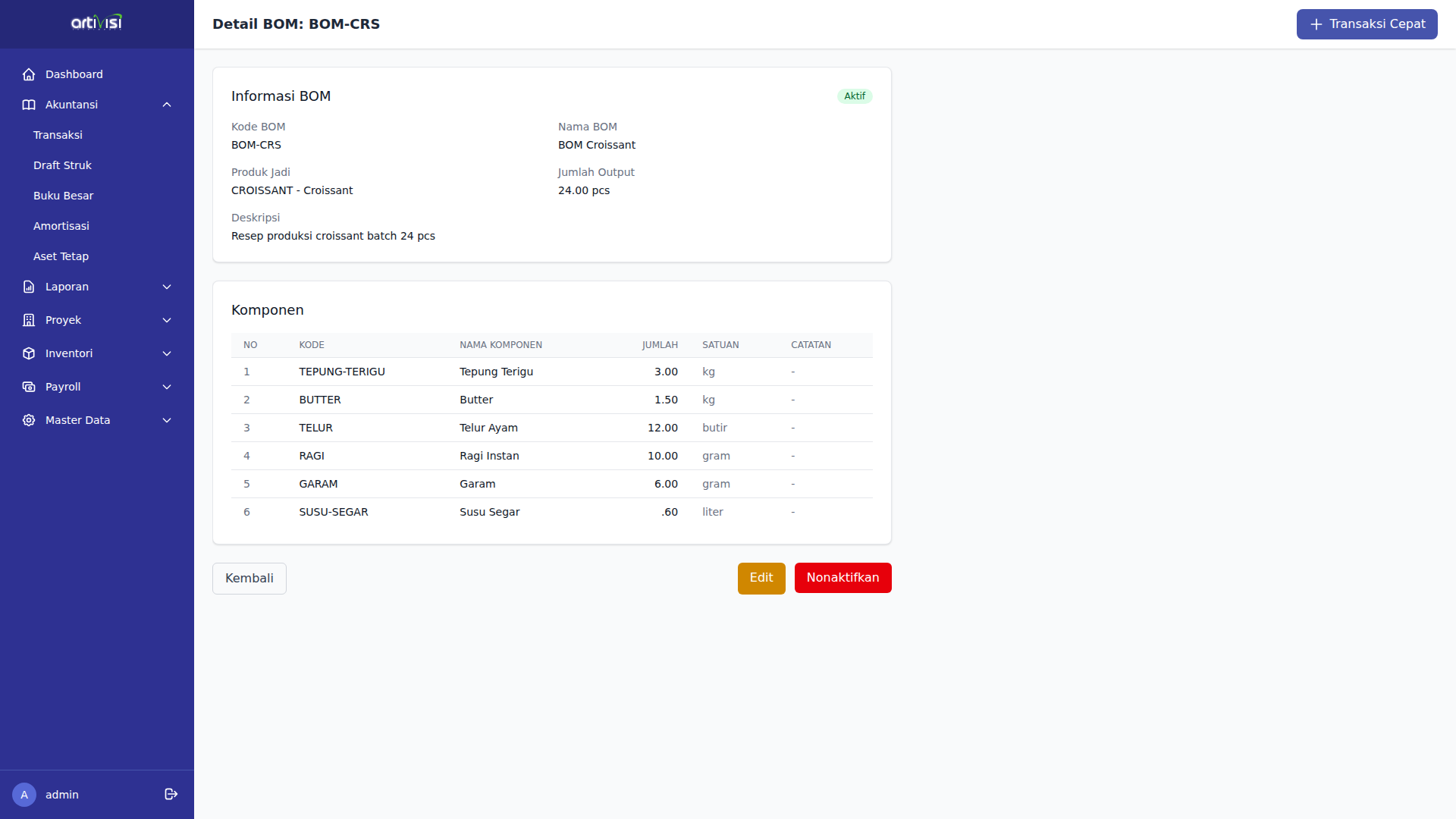Click the Laporan report icon

click(x=29, y=287)
